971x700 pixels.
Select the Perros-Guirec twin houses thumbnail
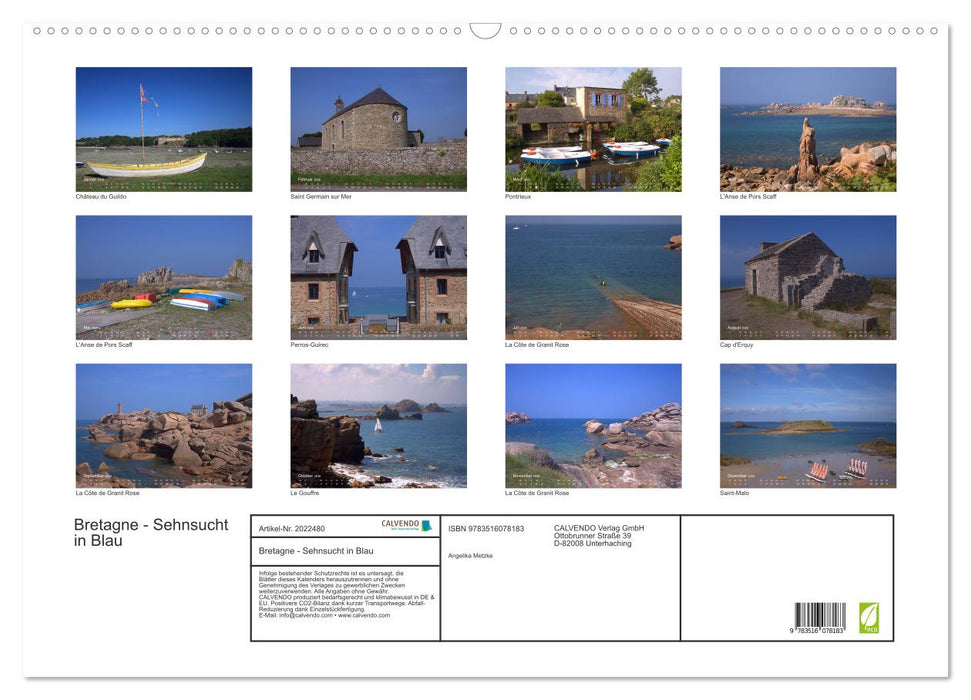pos(377,277)
